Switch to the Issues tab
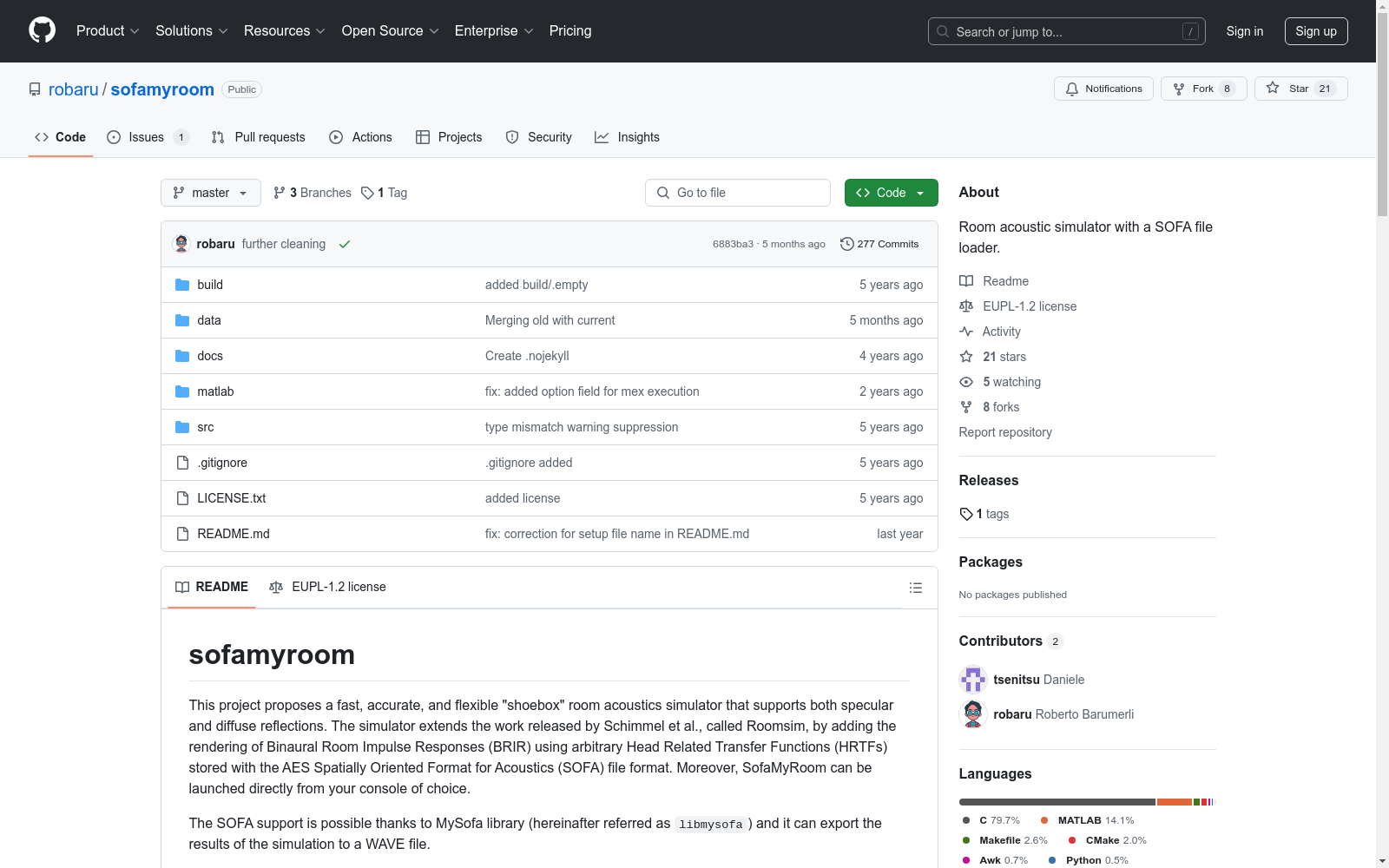1389x868 pixels. click(148, 137)
